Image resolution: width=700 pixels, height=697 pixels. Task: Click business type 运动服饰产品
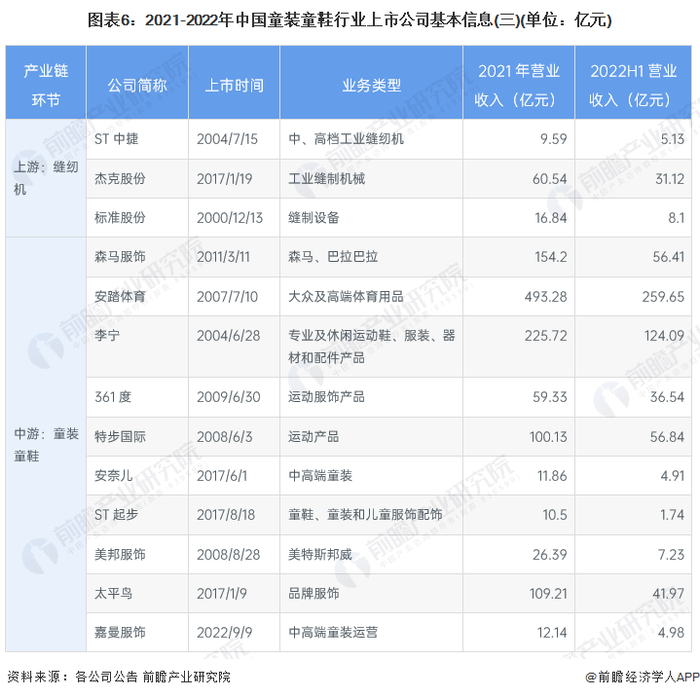coord(326,396)
